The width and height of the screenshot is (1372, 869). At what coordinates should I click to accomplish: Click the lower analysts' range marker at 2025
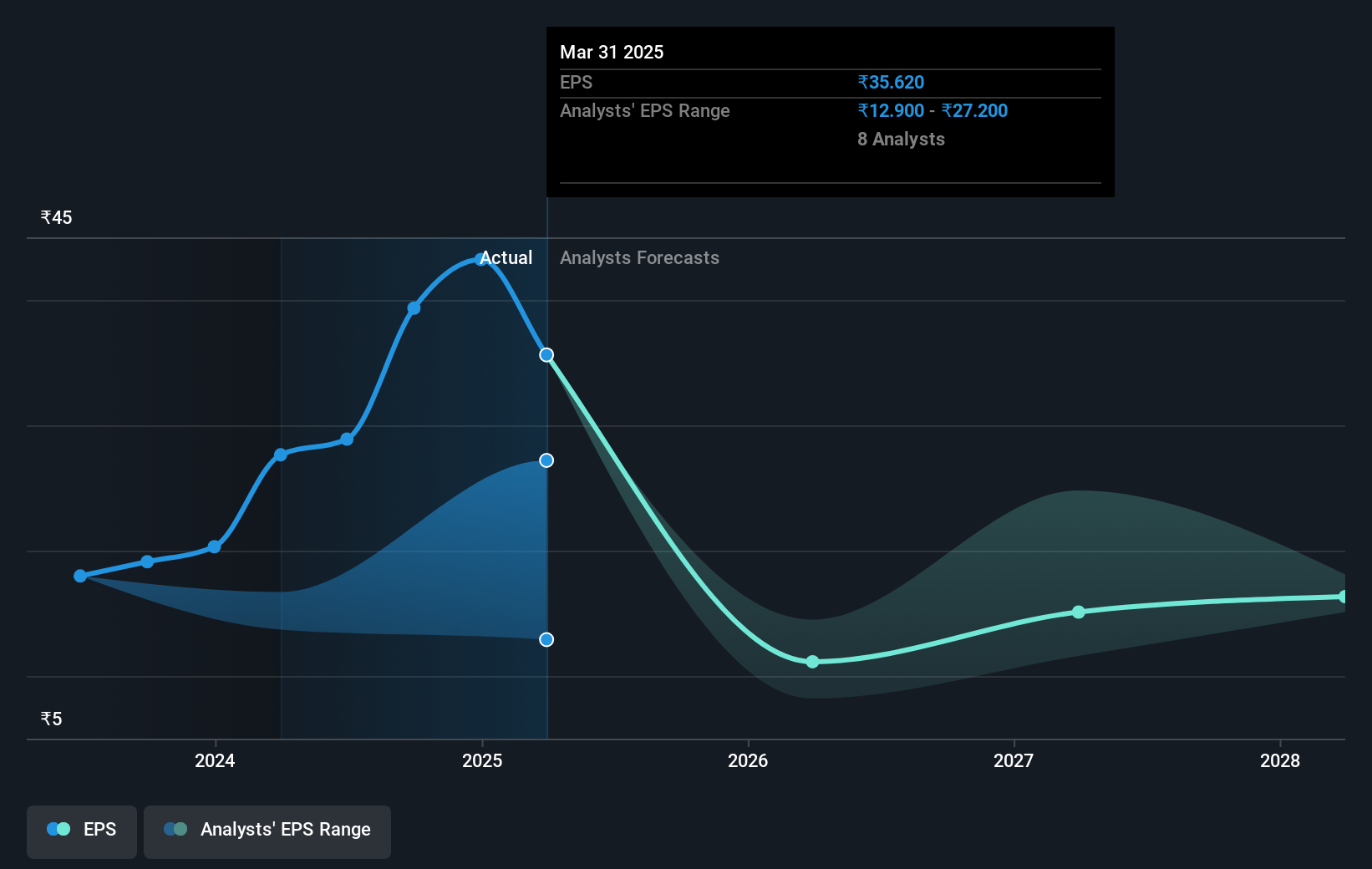(546, 639)
